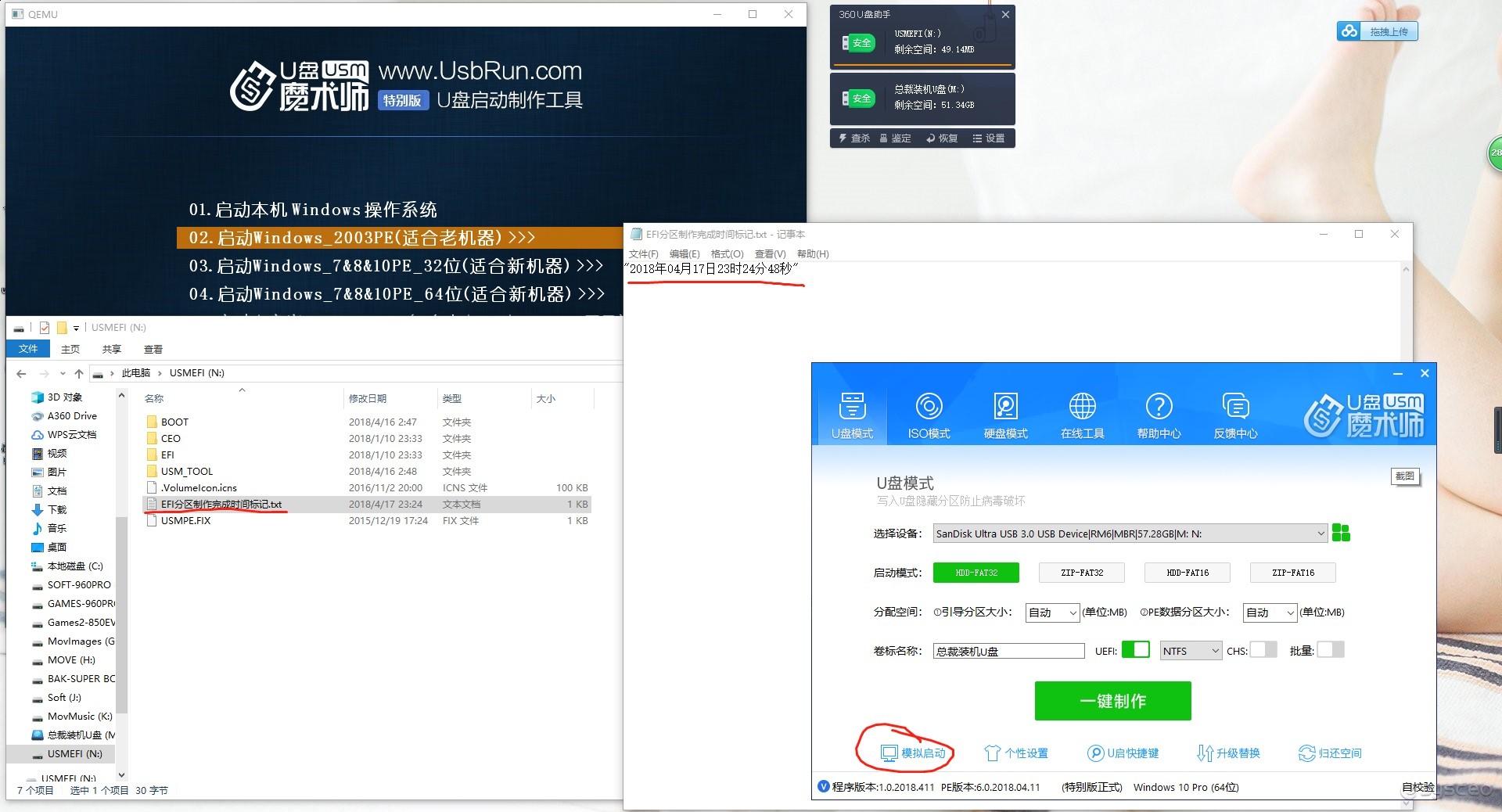
Task: Collapse sort indicator above 名称 column
Action: 242,390
